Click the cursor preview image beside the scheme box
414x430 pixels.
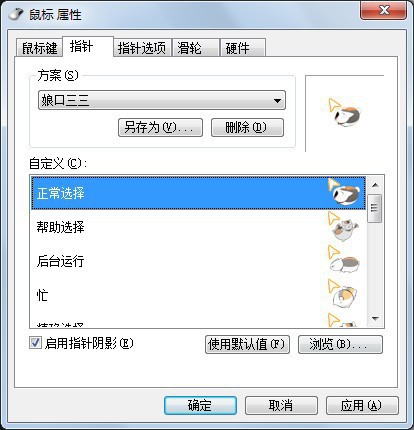[x=344, y=112]
